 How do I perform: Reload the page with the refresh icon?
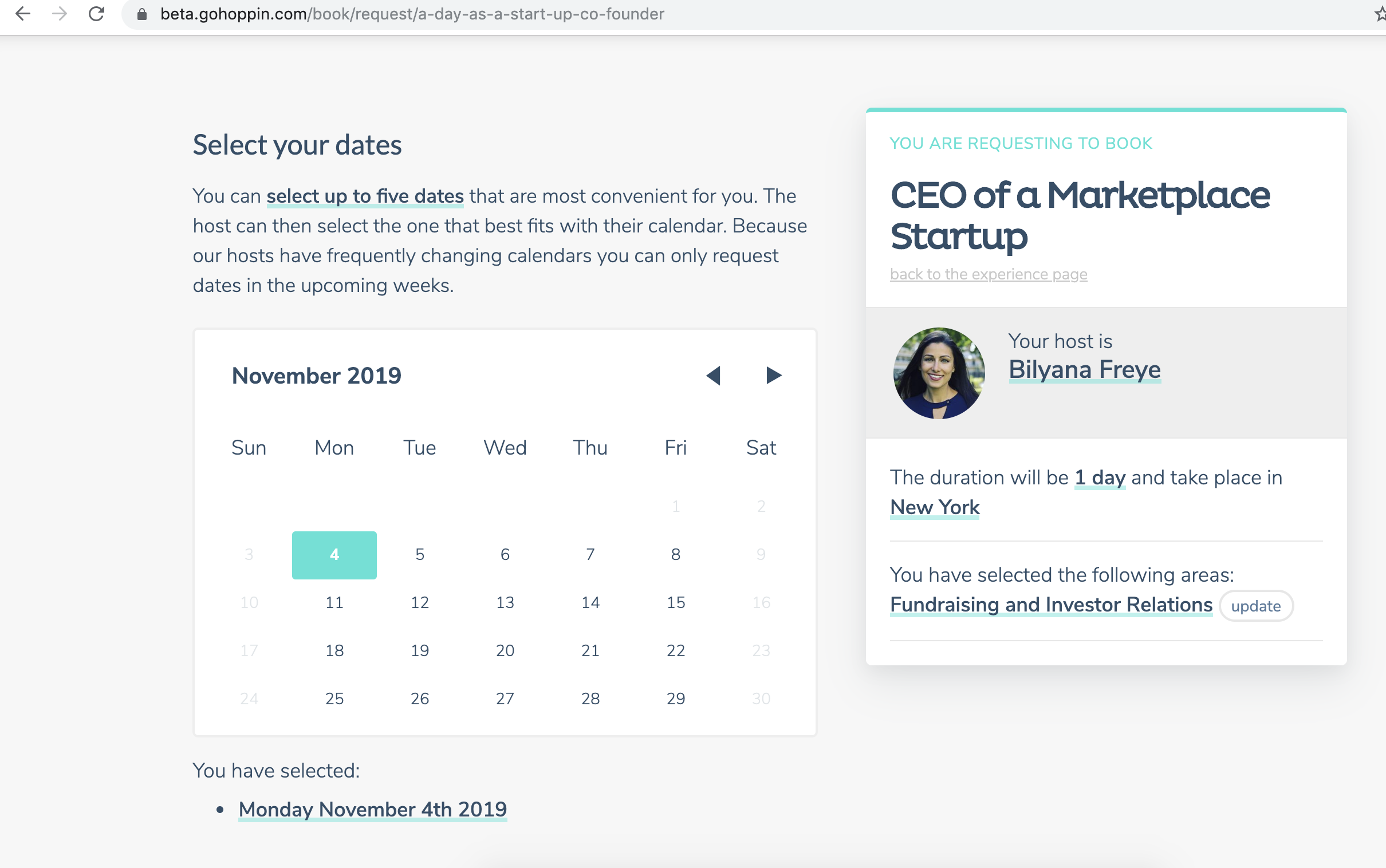(96, 14)
